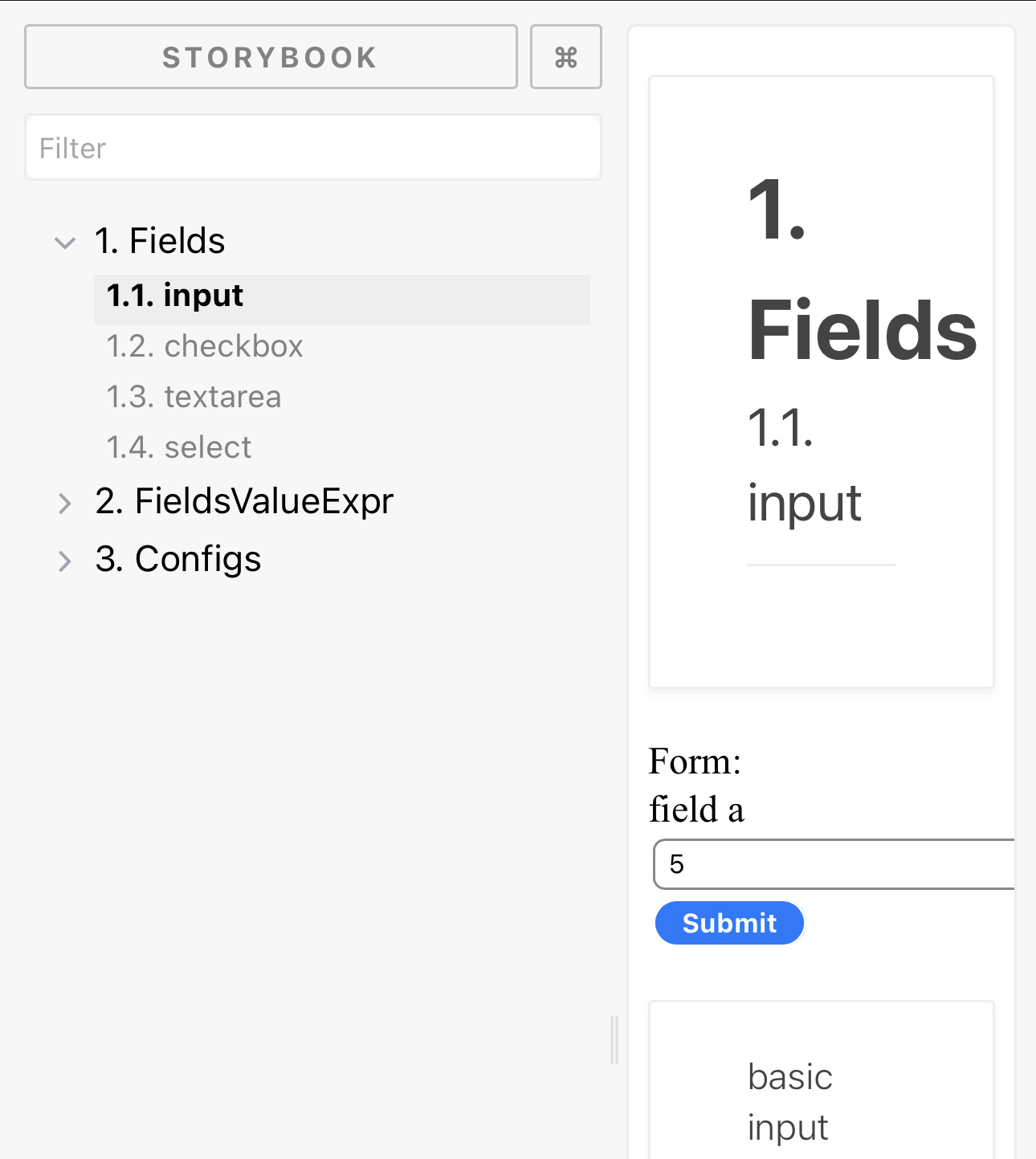
Task: Click the STORYBOOK header logo
Action: coord(270,57)
